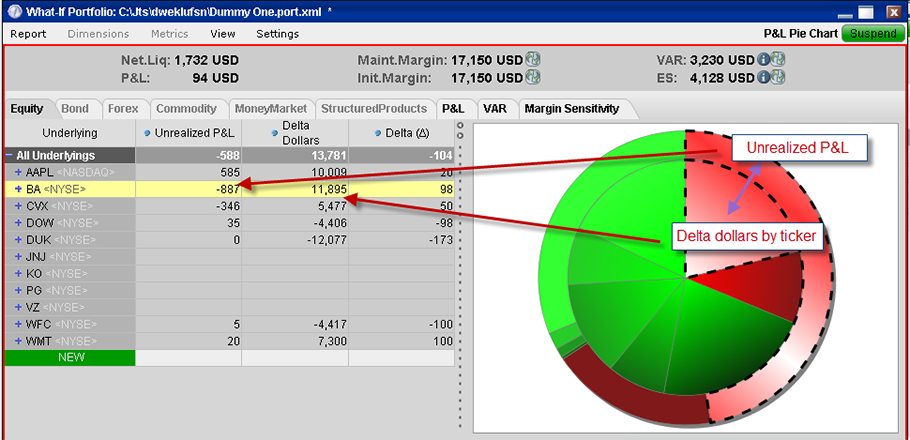
Task: Expand the CVX underlying row
Action: click(18, 206)
